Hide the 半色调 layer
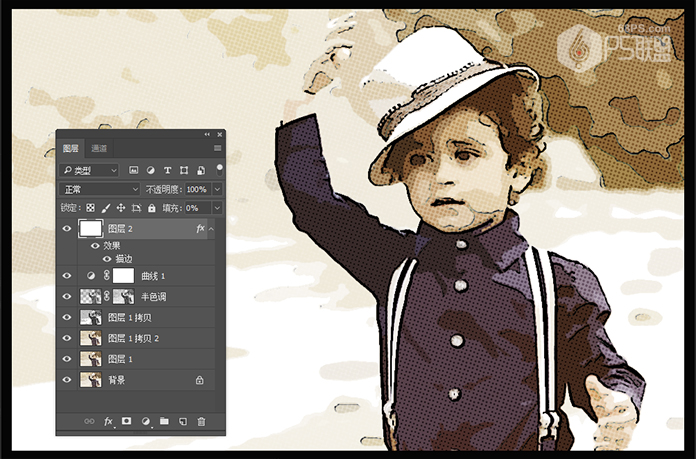The image size is (696, 459). pos(67,296)
